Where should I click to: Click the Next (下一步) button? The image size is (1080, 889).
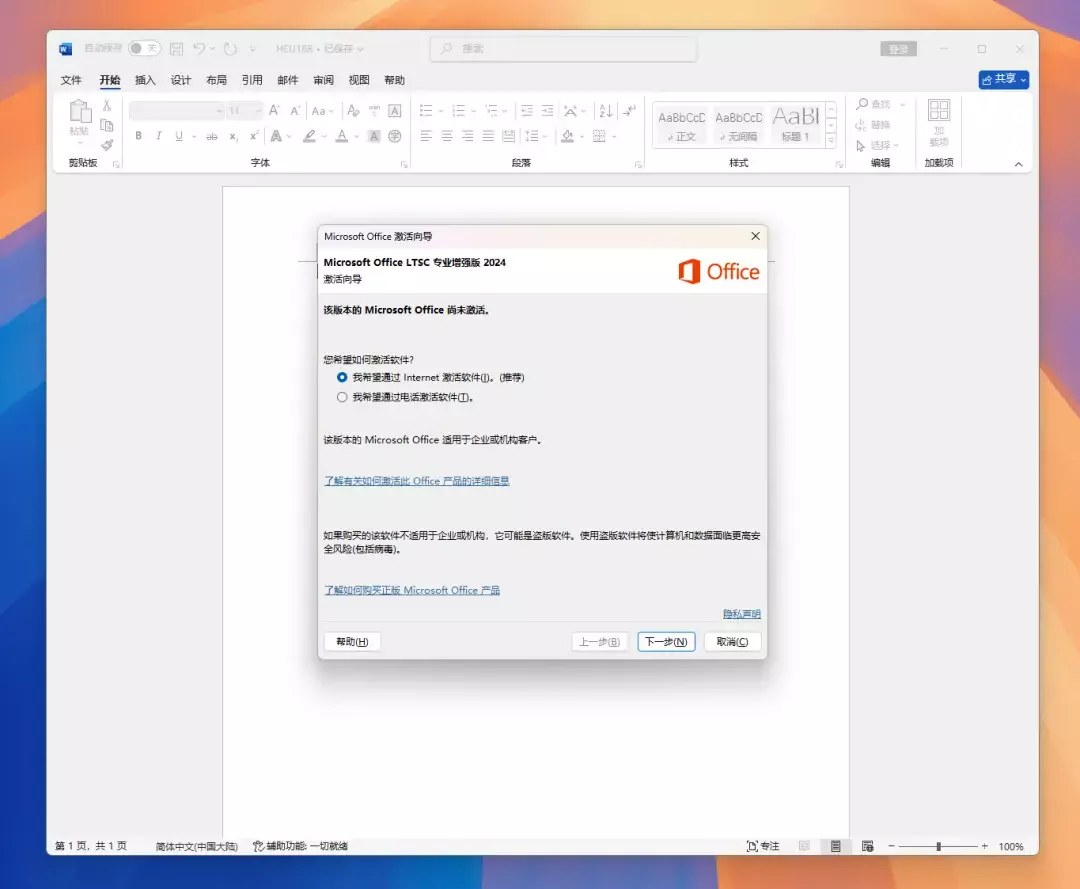pyautogui.click(x=666, y=642)
